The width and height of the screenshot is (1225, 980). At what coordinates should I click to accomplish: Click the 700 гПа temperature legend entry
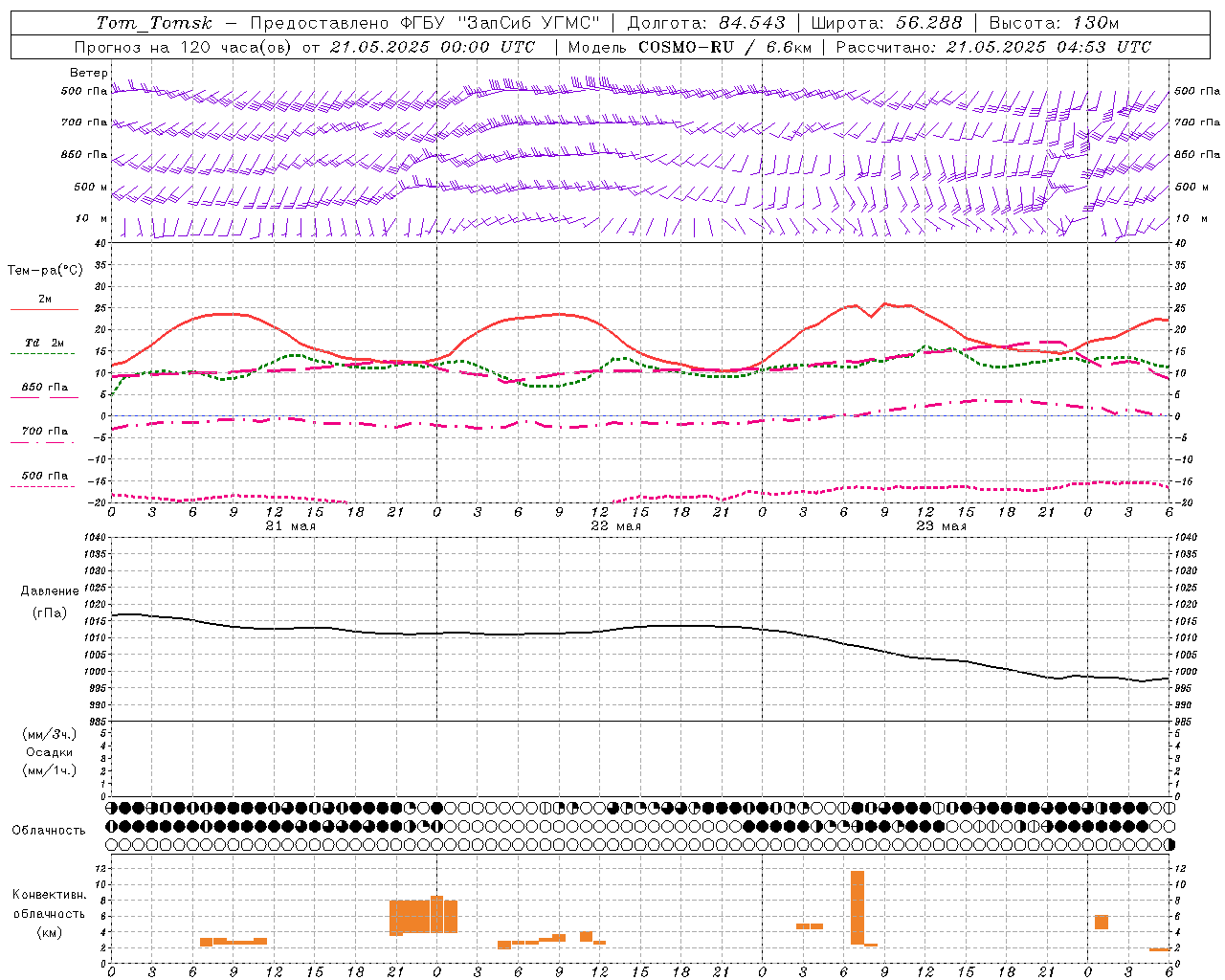tap(44, 432)
